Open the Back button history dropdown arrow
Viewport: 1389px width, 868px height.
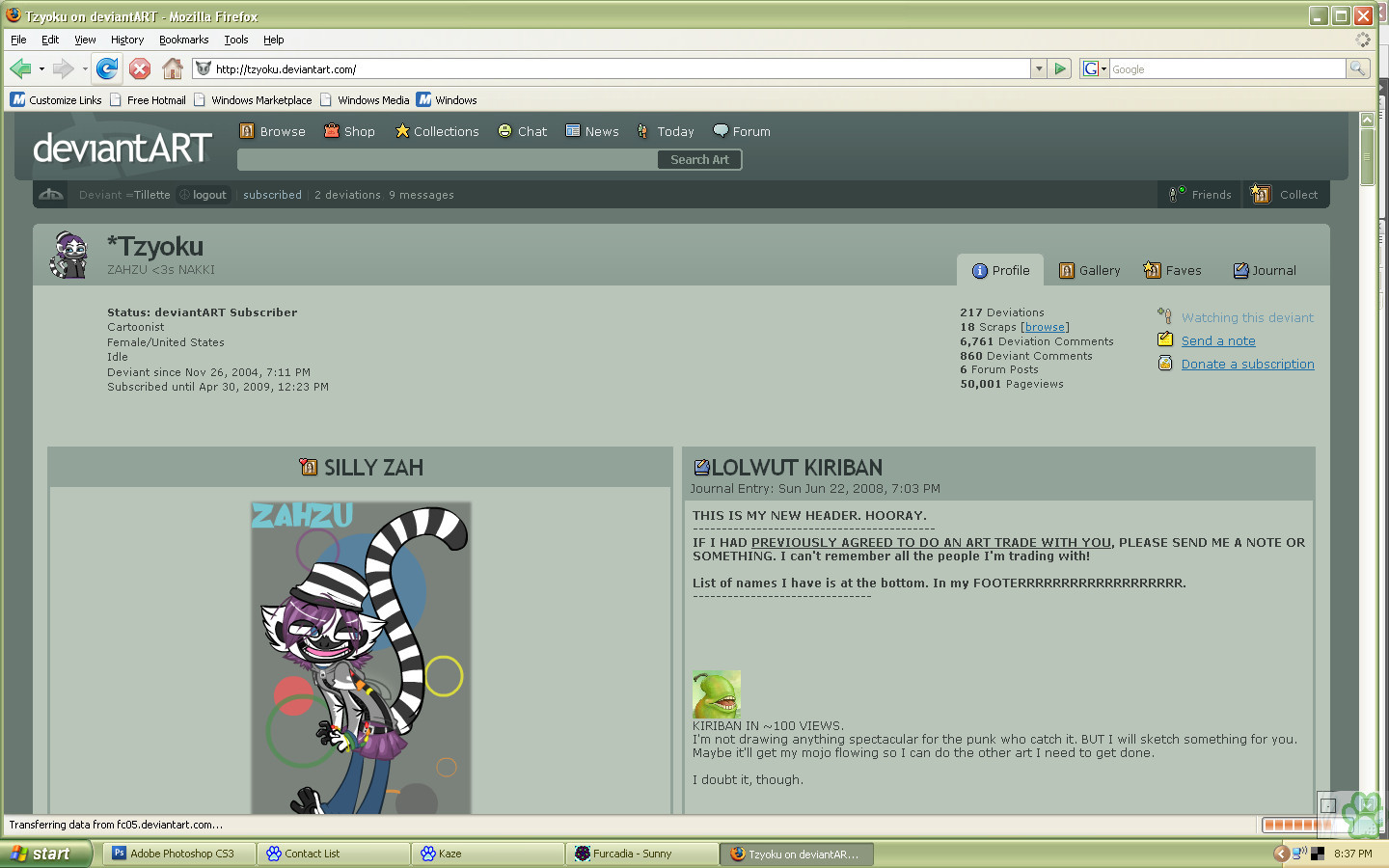click(41, 68)
